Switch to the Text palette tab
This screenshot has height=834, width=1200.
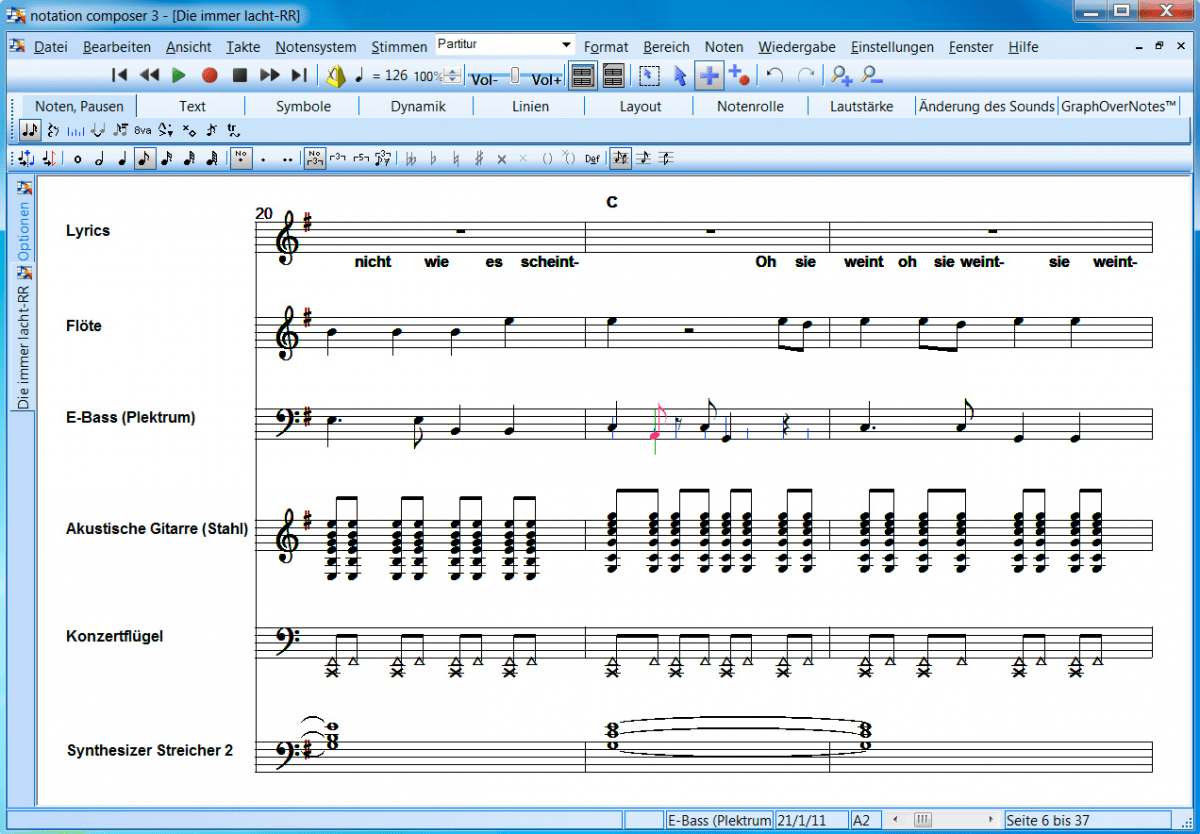tap(192, 106)
